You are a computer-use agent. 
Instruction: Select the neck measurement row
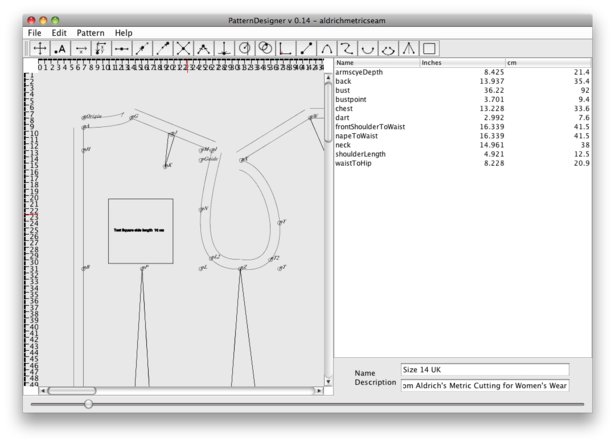[x=462, y=145]
